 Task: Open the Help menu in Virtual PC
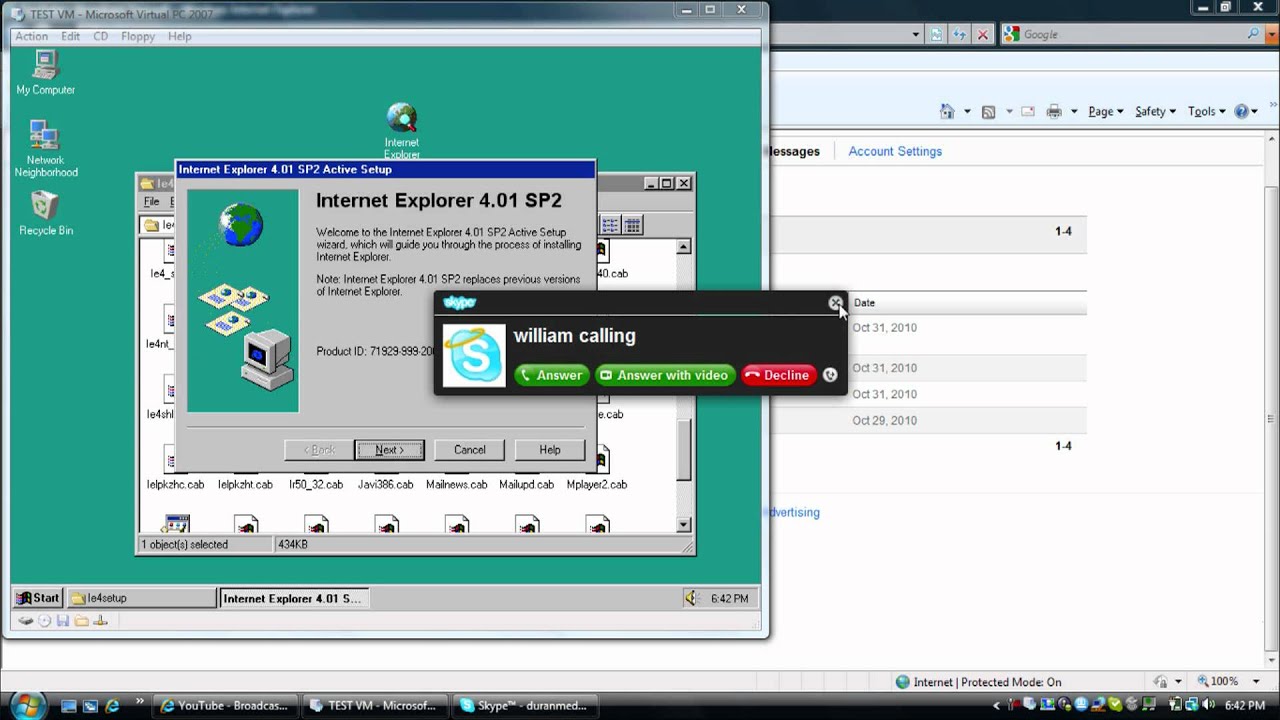click(180, 36)
